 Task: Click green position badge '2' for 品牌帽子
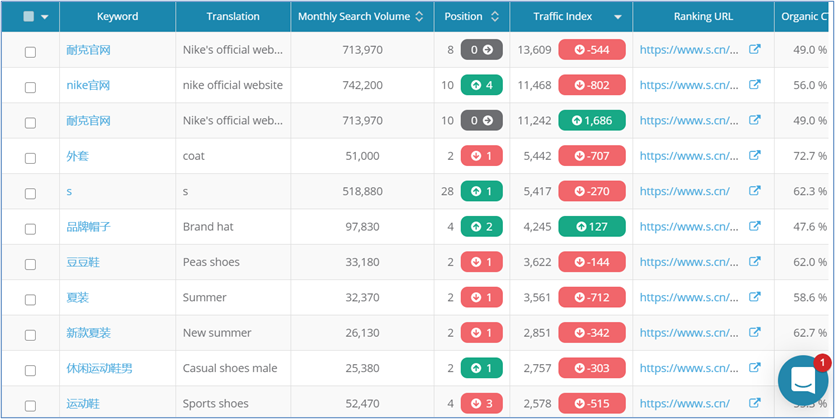(x=481, y=226)
